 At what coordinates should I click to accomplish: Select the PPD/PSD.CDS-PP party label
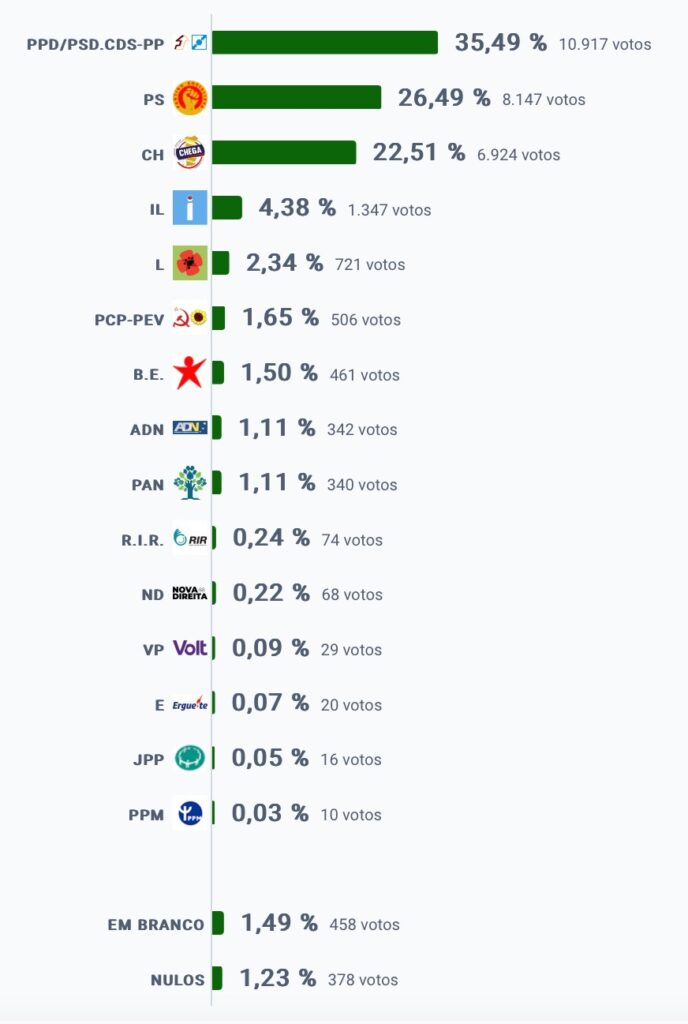(x=95, y=44)
